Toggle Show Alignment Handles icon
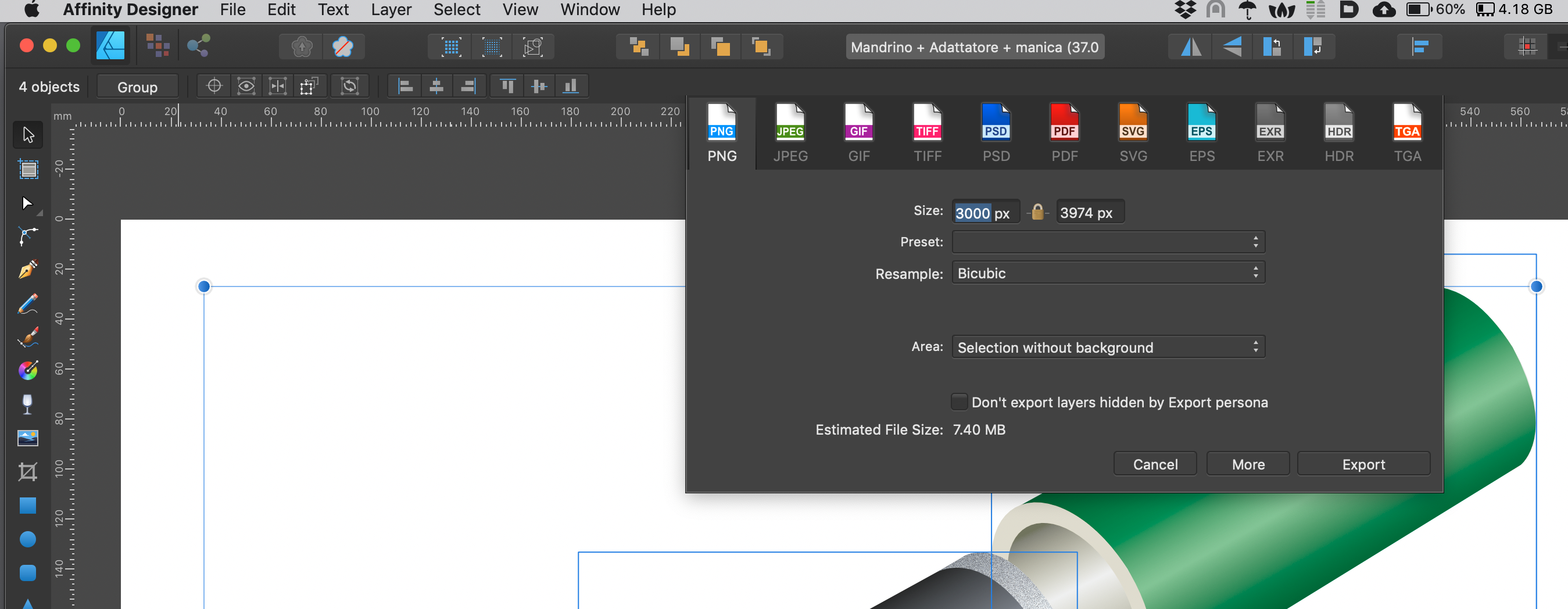Screen dimensions: 1568x609 [x=278, y=87]
